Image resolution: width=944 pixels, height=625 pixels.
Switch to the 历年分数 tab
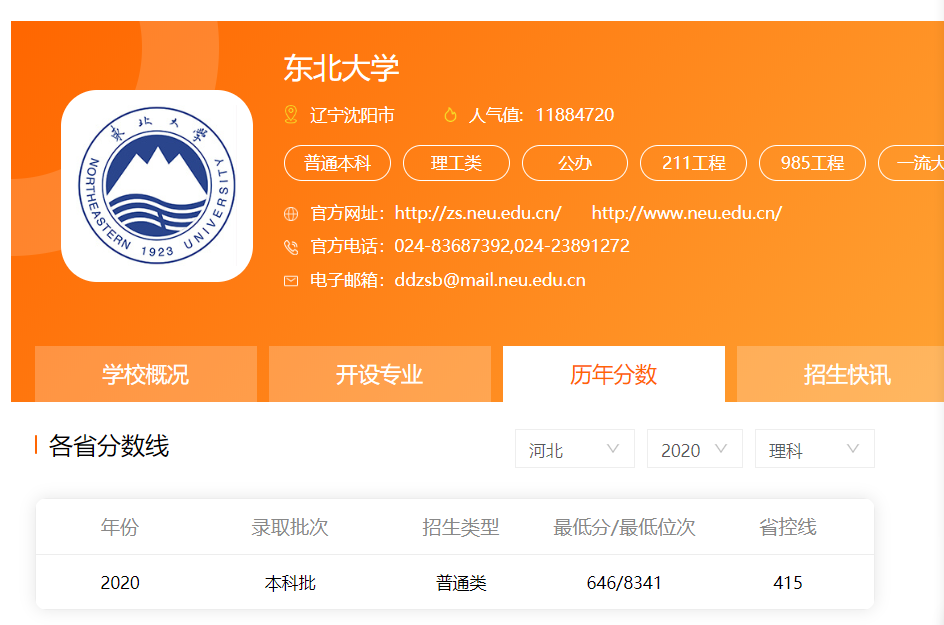613,374
